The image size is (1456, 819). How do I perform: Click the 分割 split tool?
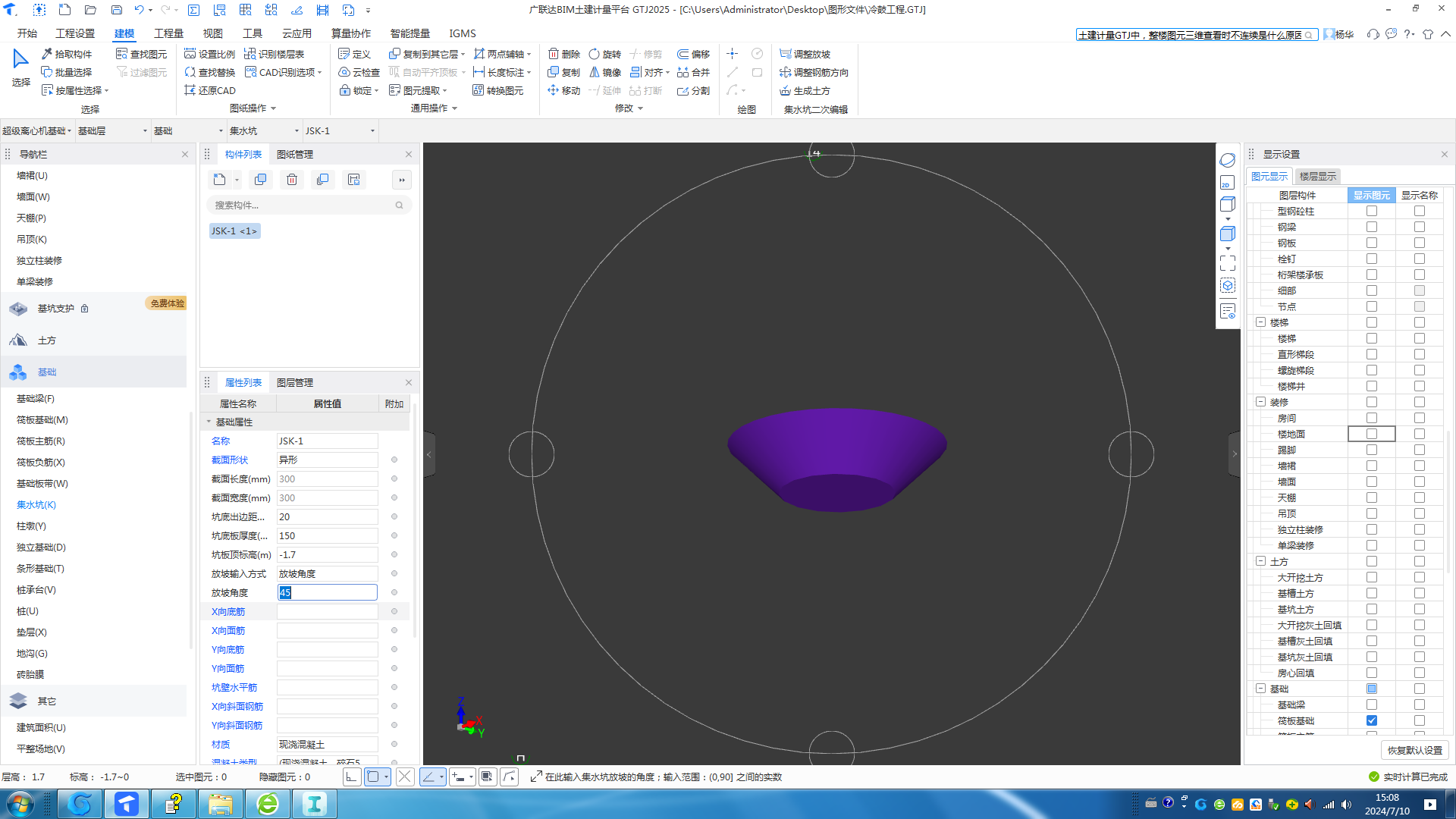coord(694,90)
